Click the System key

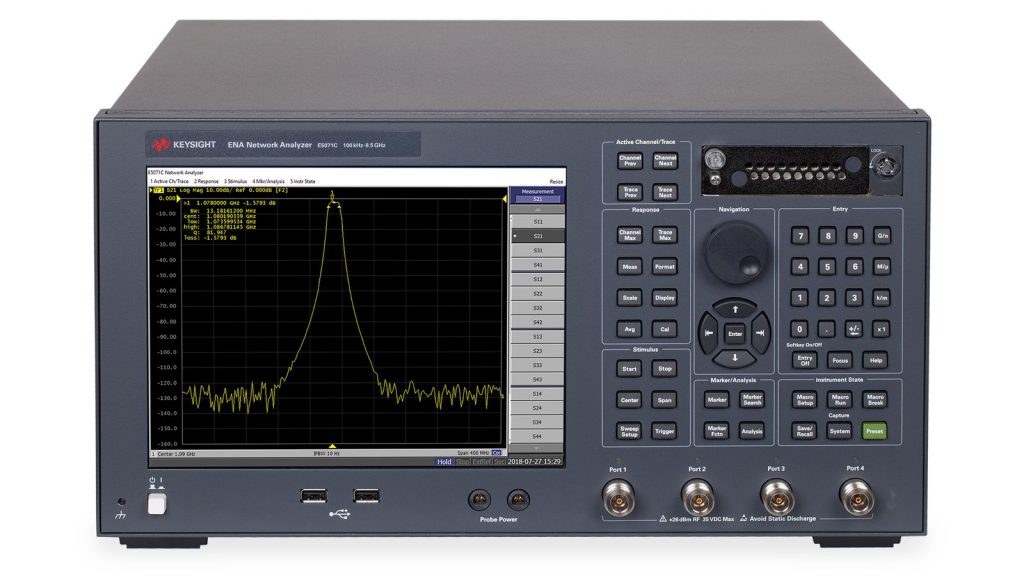click(x=840, y=432)
